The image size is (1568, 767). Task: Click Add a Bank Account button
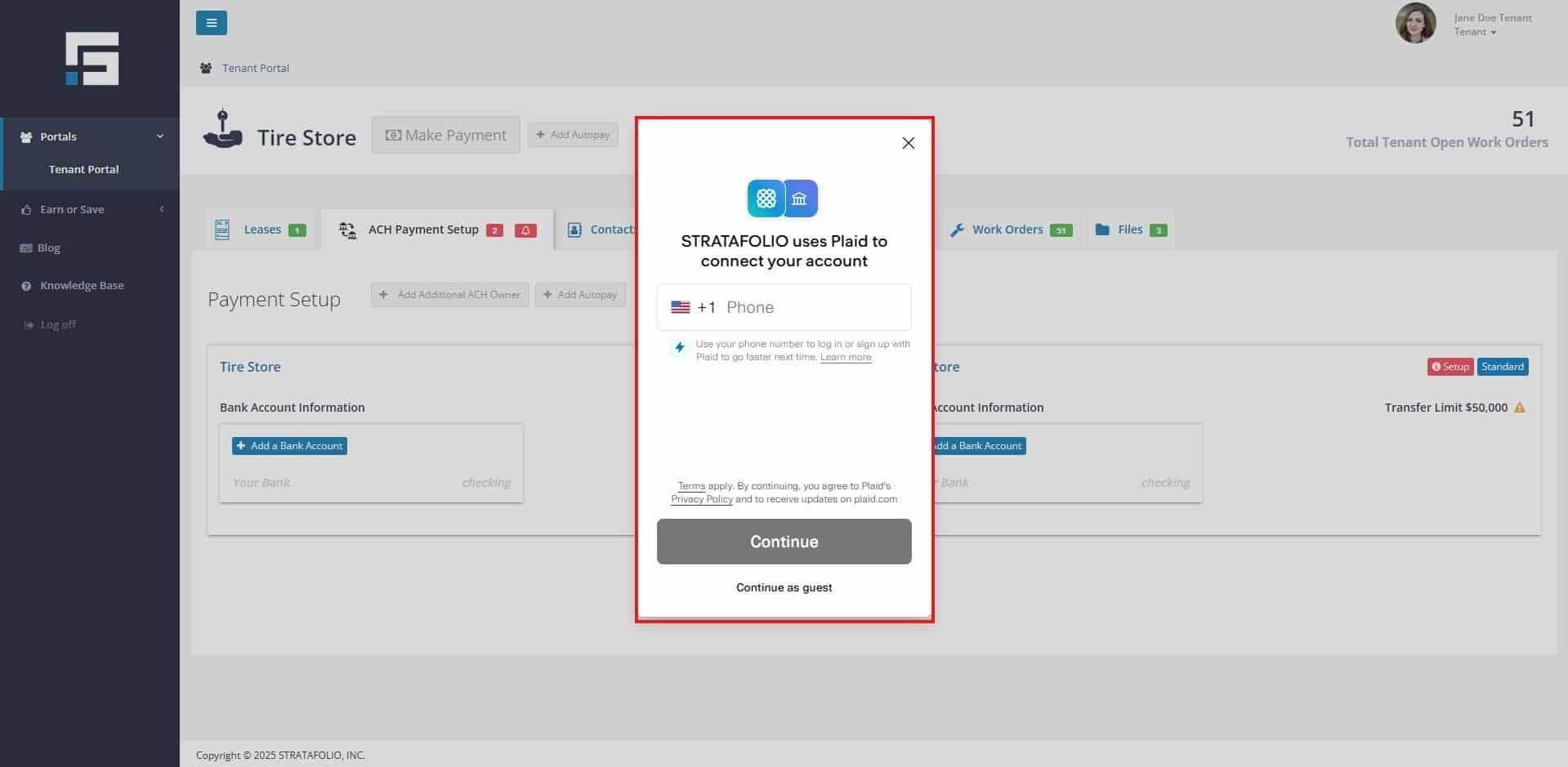click(289, 446)
